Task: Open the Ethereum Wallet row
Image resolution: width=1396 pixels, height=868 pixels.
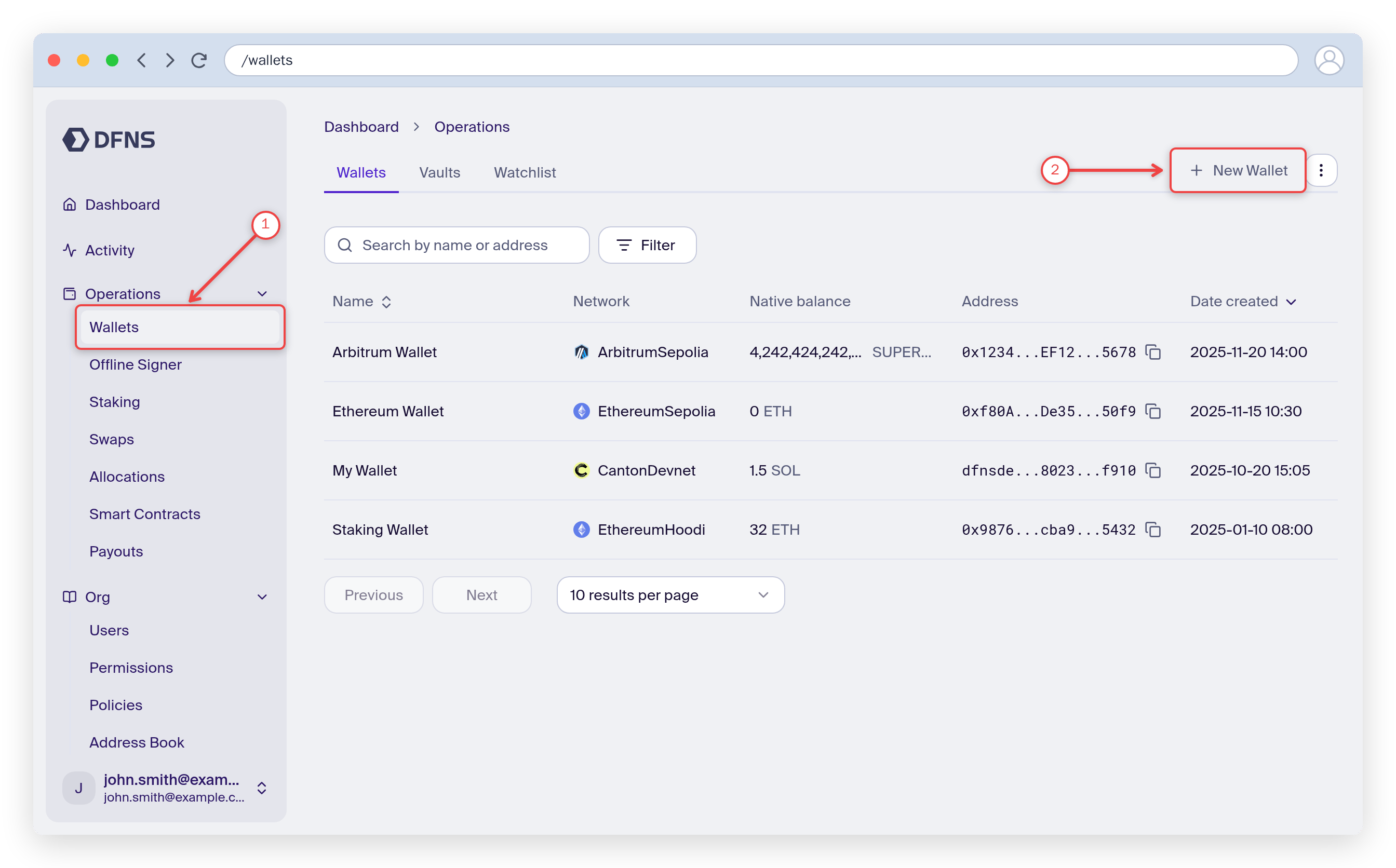Action: [830, 411]
